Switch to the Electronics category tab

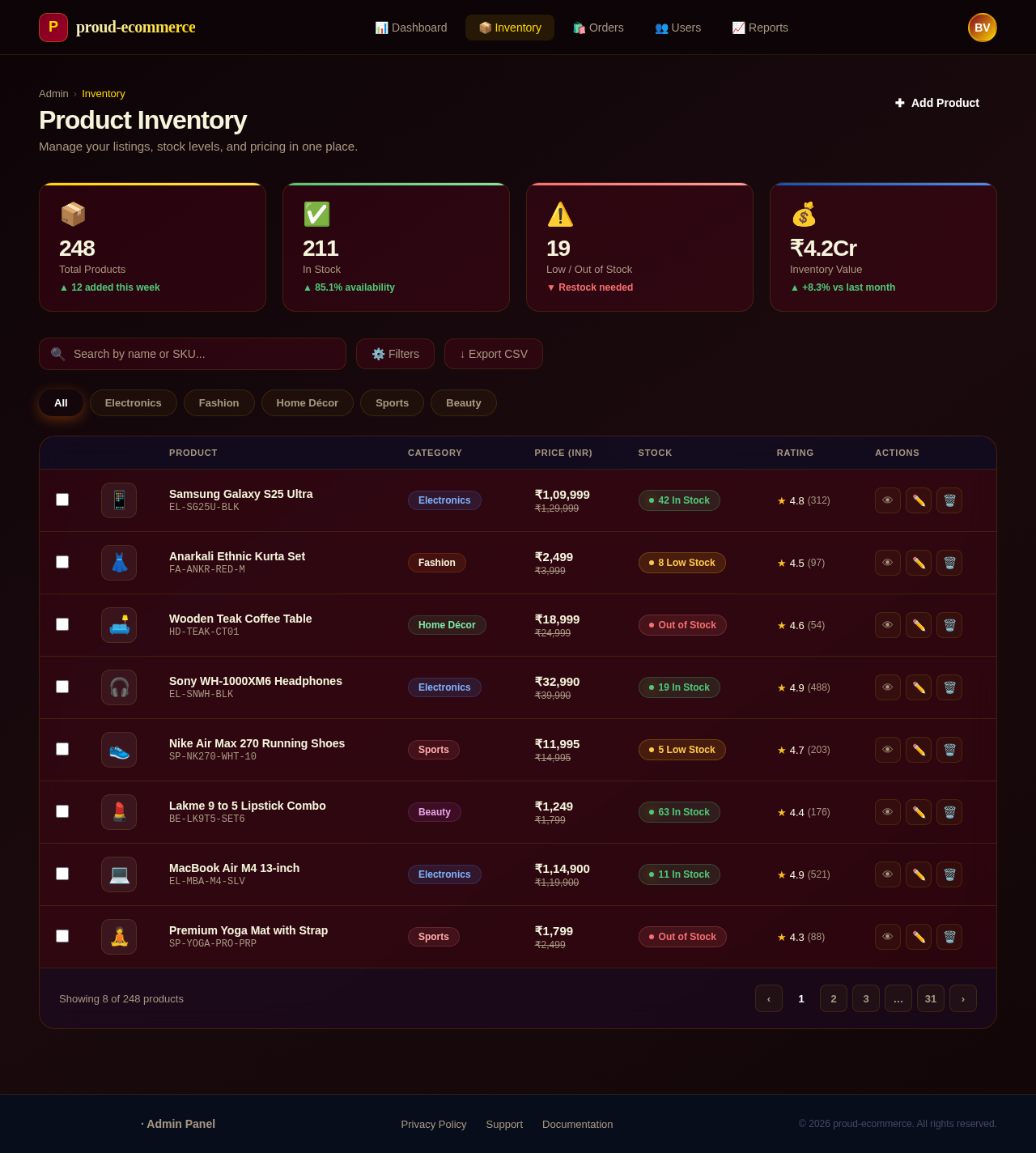point(133,402)
